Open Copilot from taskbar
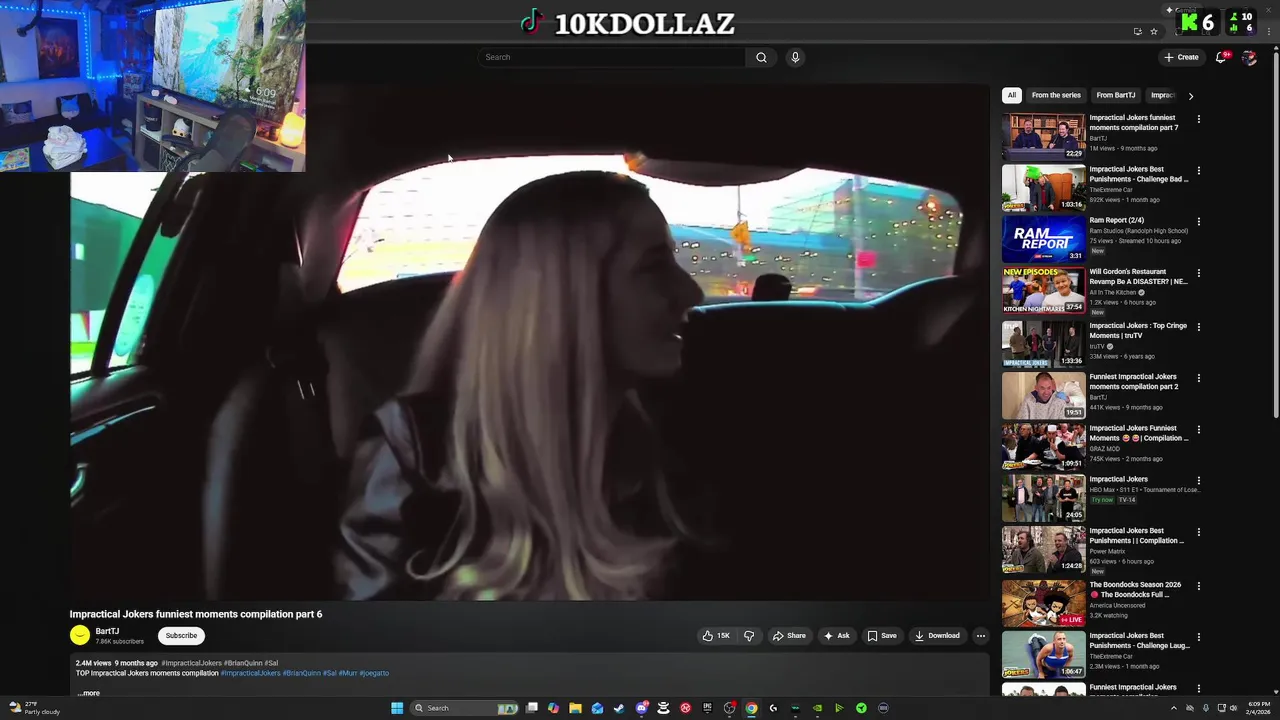 tap(553, 708)
